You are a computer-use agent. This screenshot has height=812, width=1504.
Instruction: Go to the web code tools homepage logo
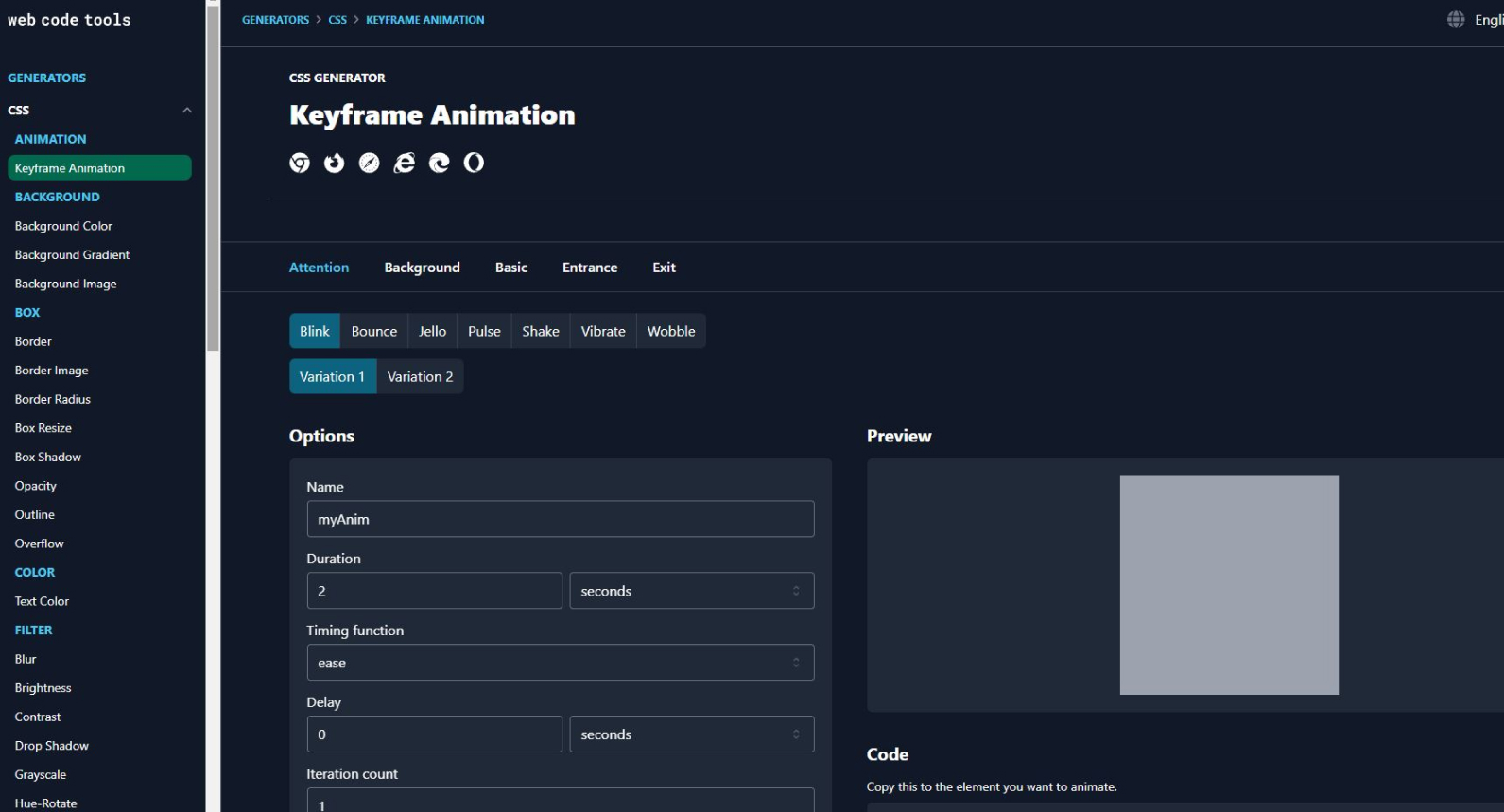click(x=69, y=20)
